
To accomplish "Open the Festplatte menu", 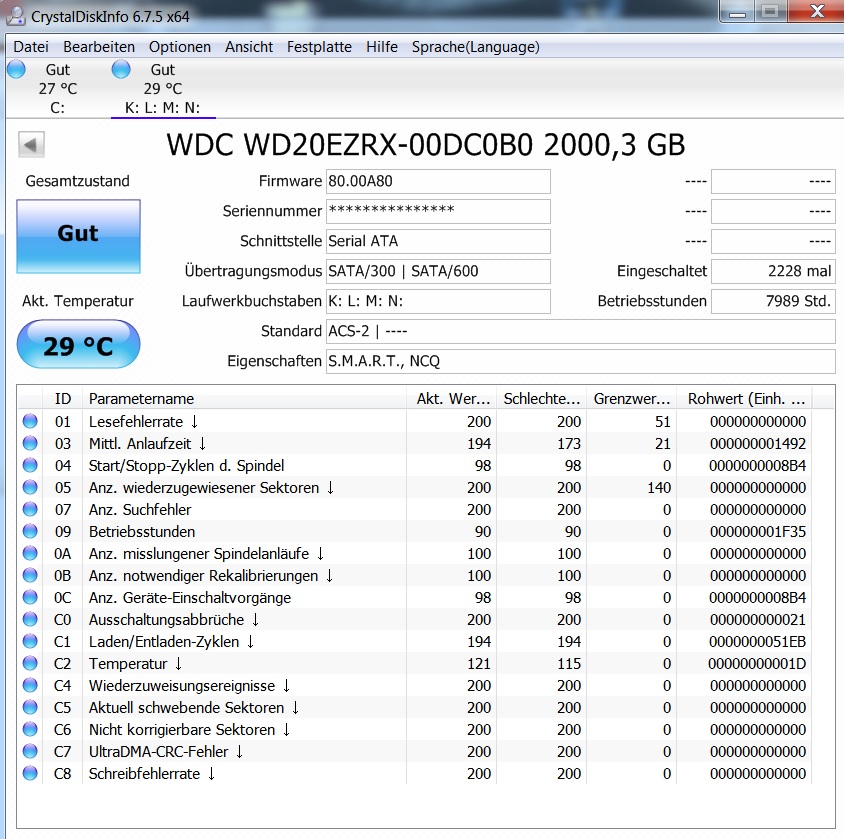I will point(319,47).
